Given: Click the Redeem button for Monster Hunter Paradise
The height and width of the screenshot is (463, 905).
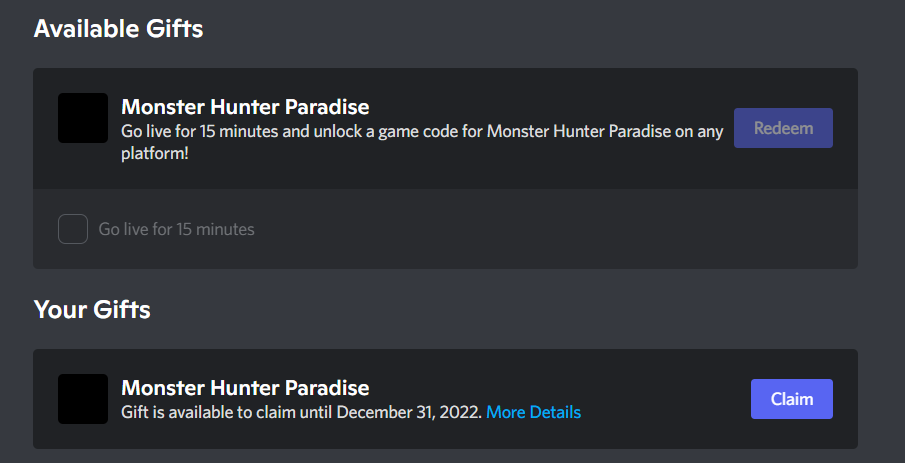Looking at the screenshot, I should pyautogui.click(x=783, y=128).
